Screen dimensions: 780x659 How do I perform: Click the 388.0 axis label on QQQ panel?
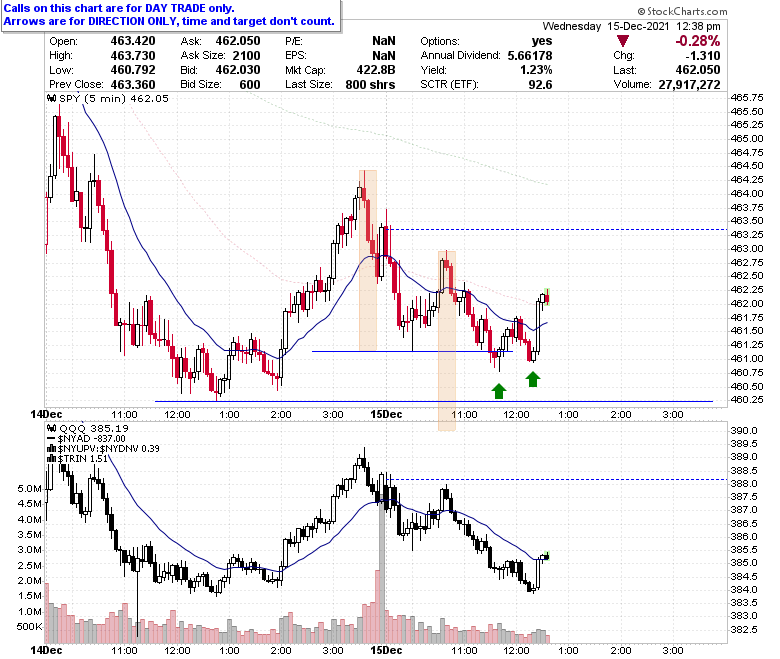coord(744,483)
